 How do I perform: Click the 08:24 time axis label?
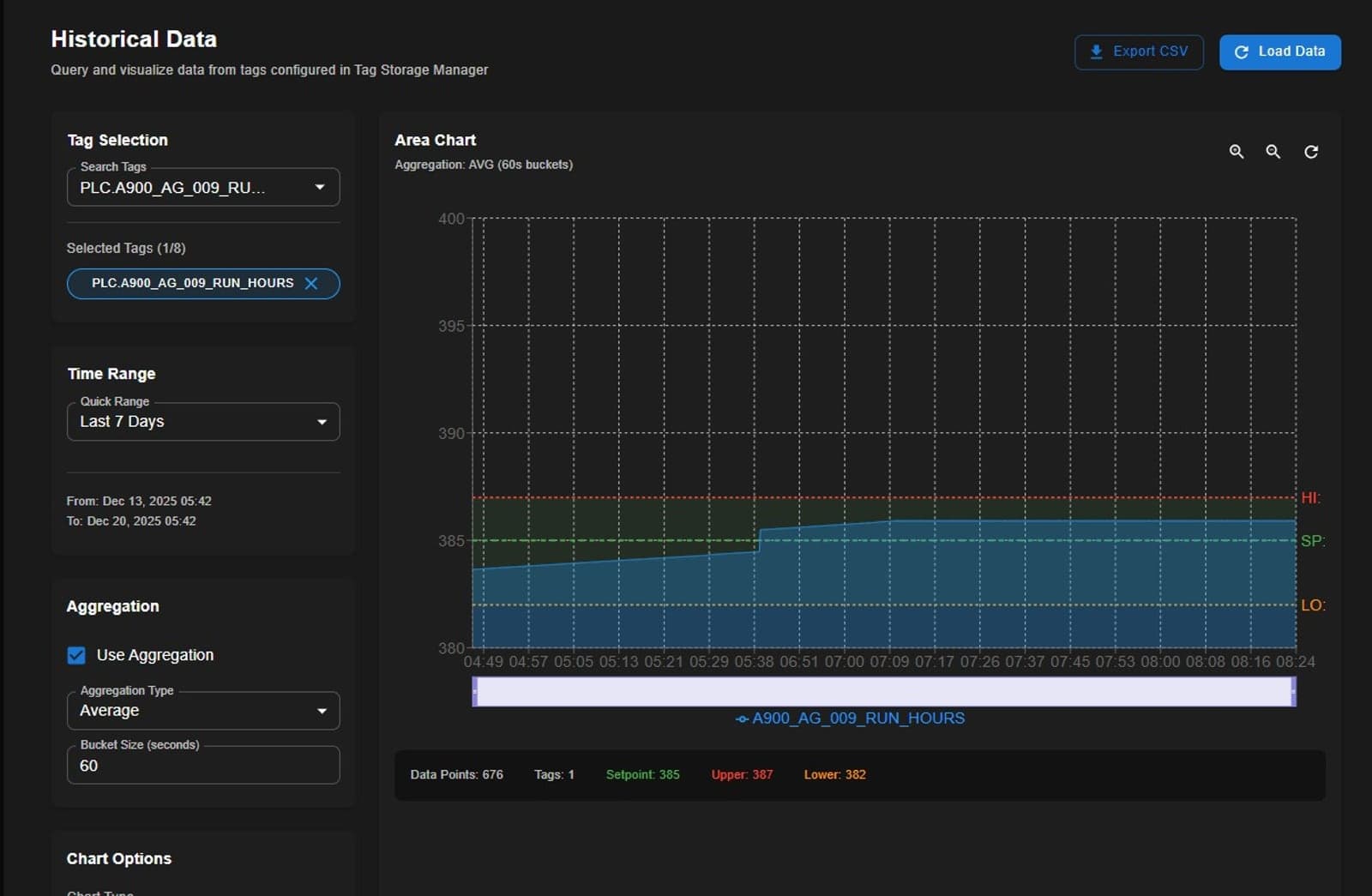click(1295, 662)
